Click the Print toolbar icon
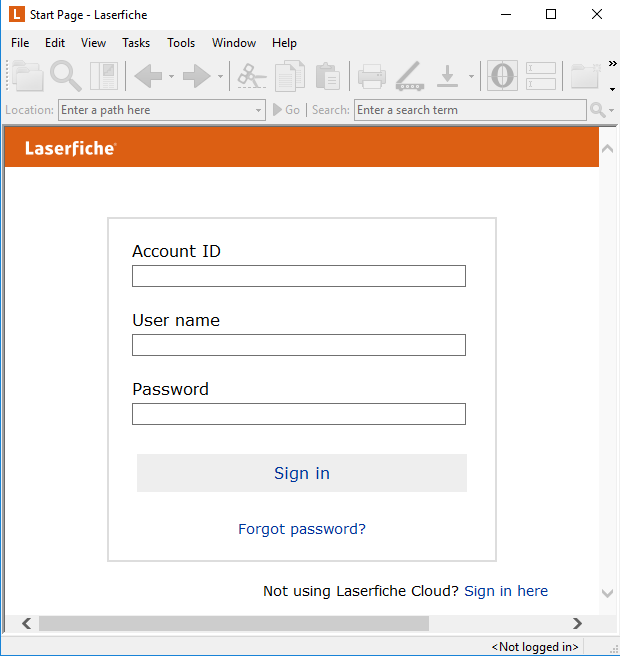Image resolution: width=620 pixels, height=656 pixels. click(371, 77)
